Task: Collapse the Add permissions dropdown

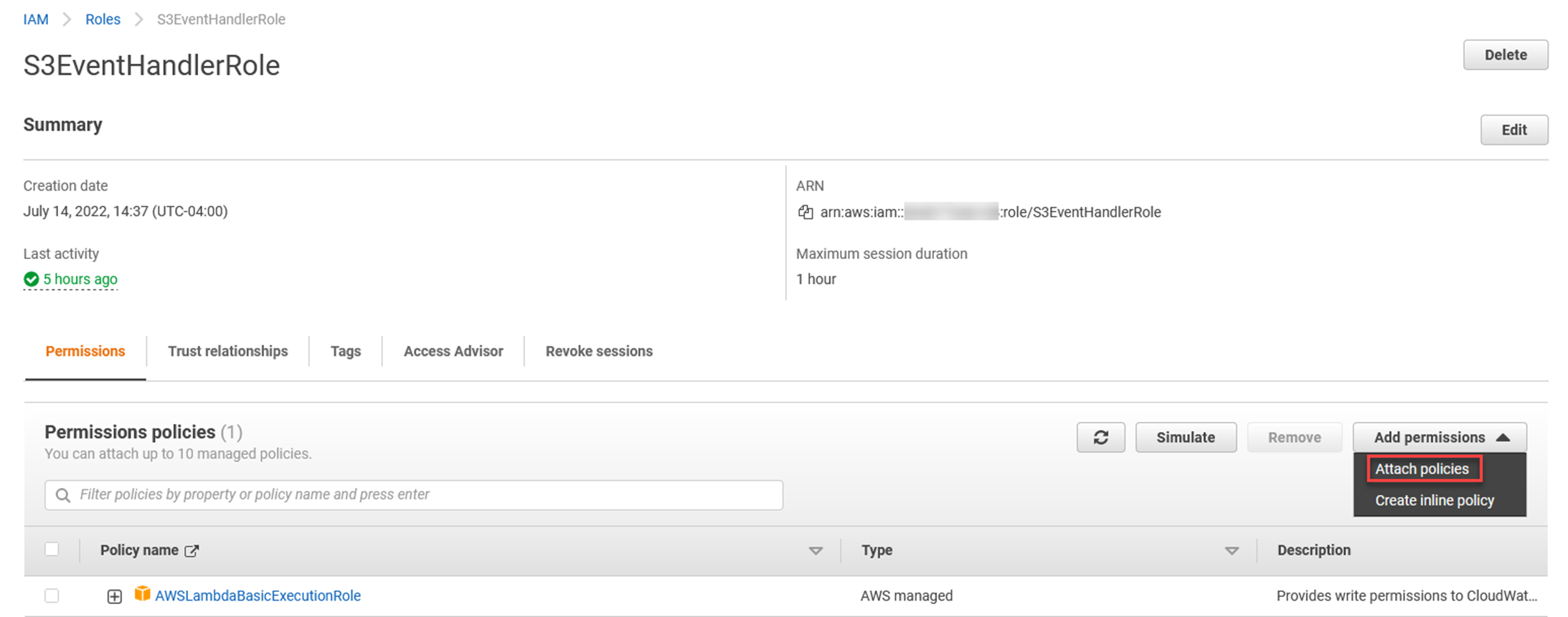Action: [1440, 438]
